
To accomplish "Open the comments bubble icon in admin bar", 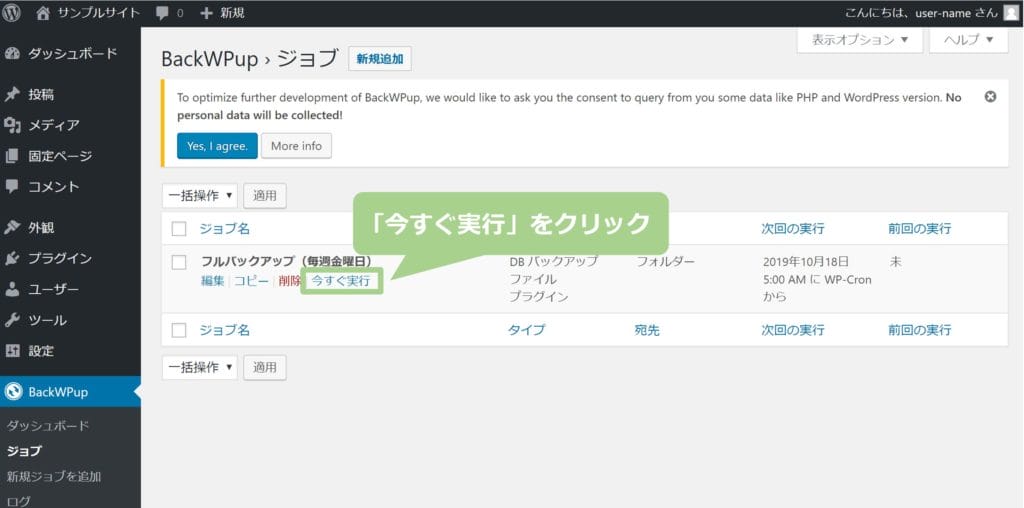I will click(x=162, y=13).
